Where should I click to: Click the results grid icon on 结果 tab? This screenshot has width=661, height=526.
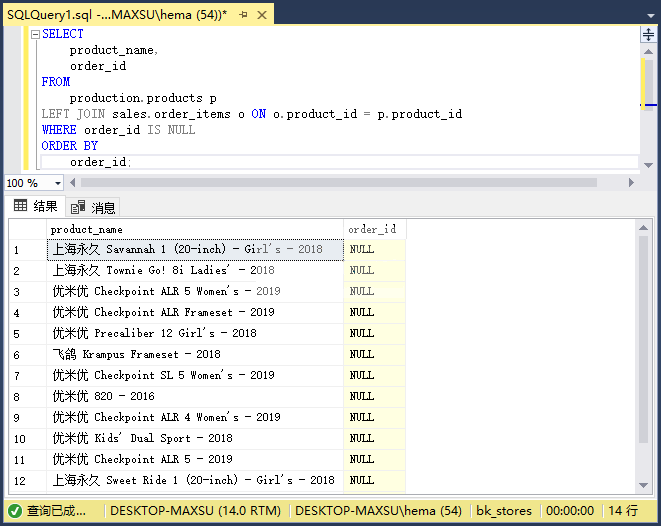pyautogui.click(x=20, y=206)
